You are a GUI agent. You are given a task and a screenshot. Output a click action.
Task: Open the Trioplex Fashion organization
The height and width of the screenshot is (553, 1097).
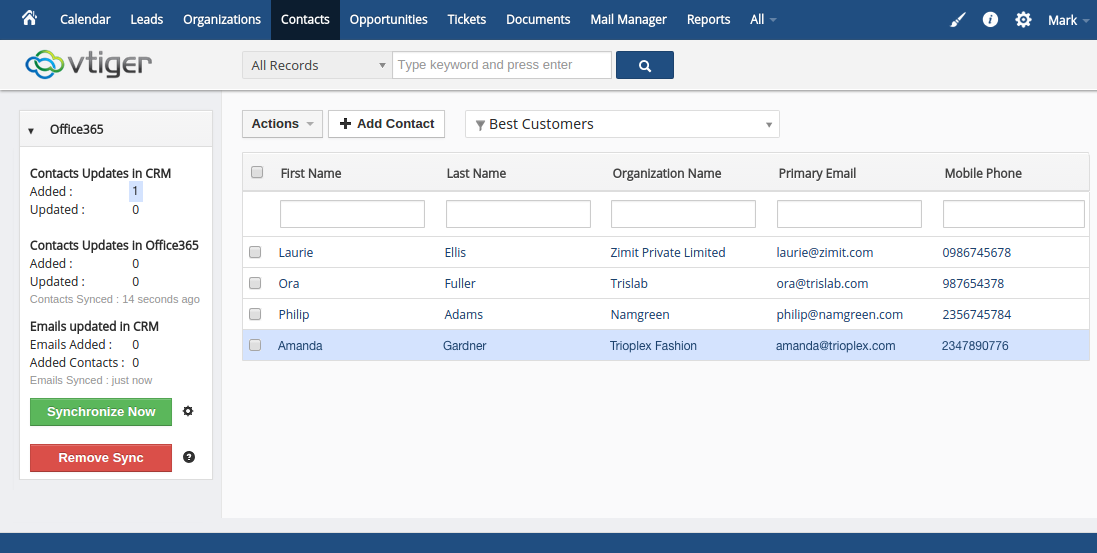(653, 345)
